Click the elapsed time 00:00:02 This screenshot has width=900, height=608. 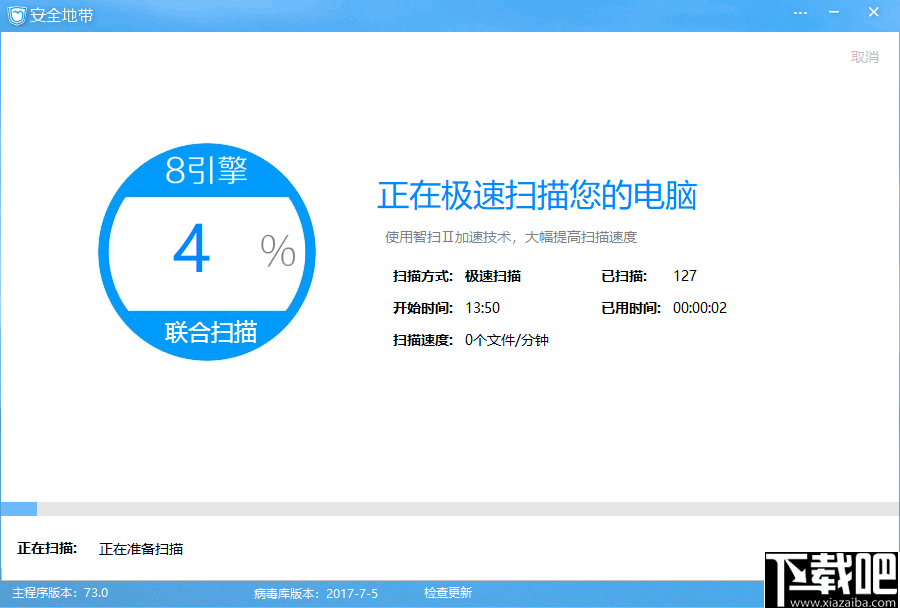coord(700,308)
